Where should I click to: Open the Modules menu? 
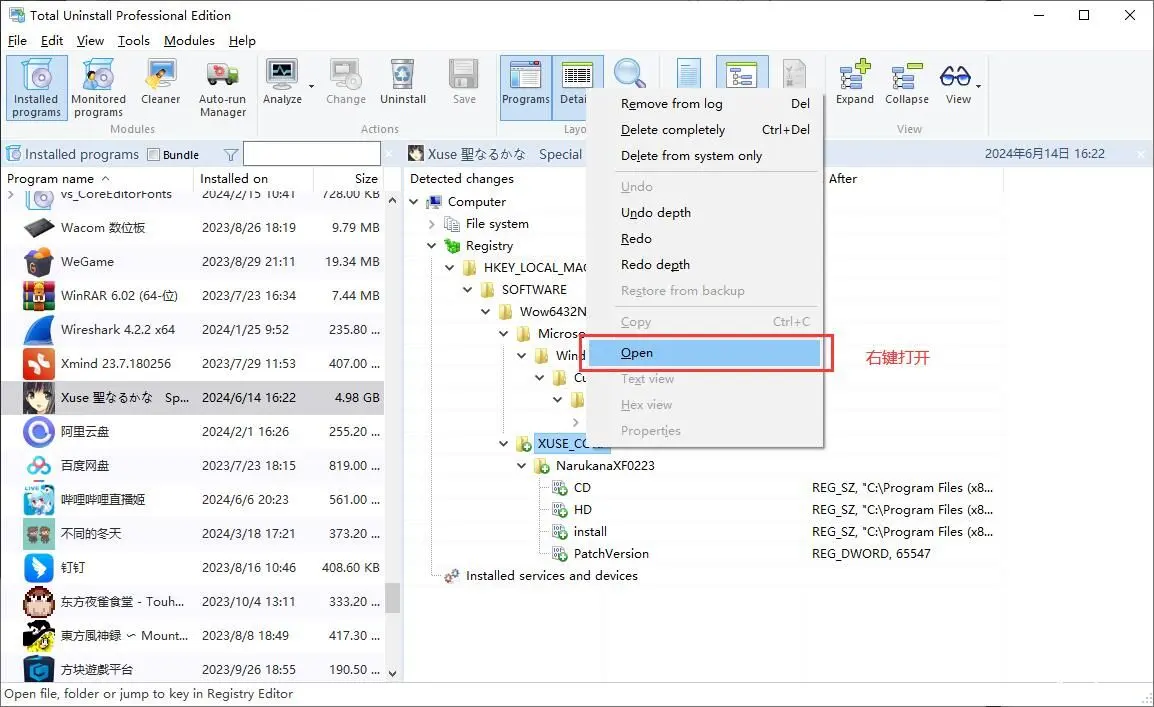(x=189, y=40)
